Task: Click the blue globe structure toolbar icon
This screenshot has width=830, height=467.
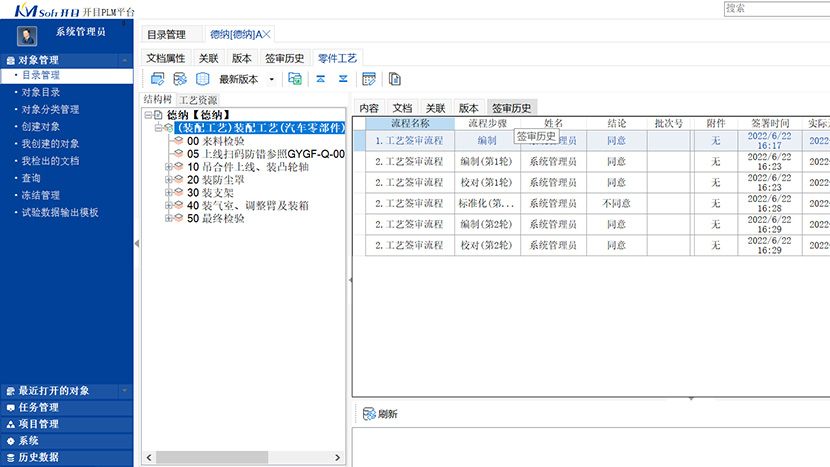Action: click(202, 79)
